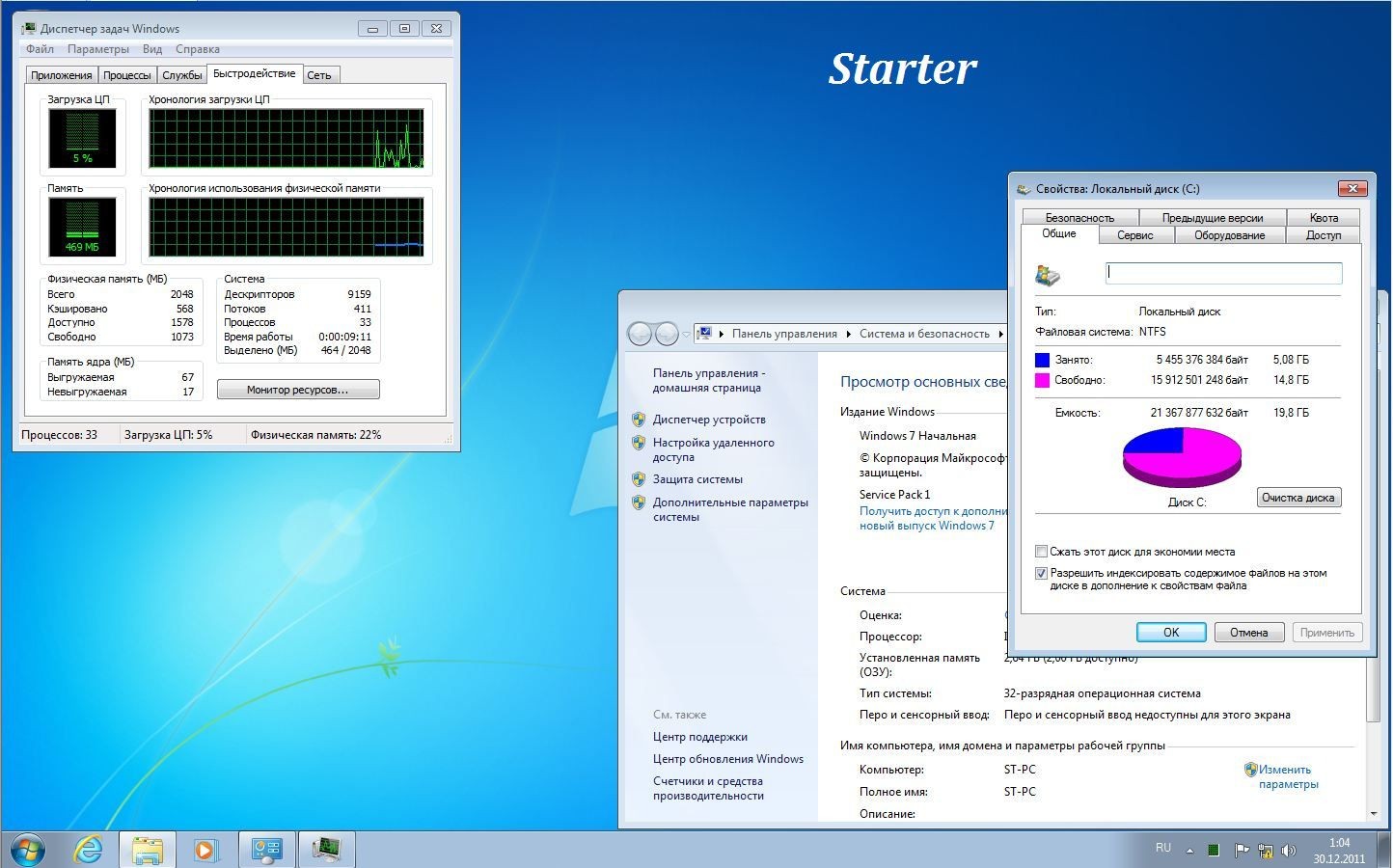
Task: Click 'Изменить параметры' link
Action: (x=1288, y=776)
